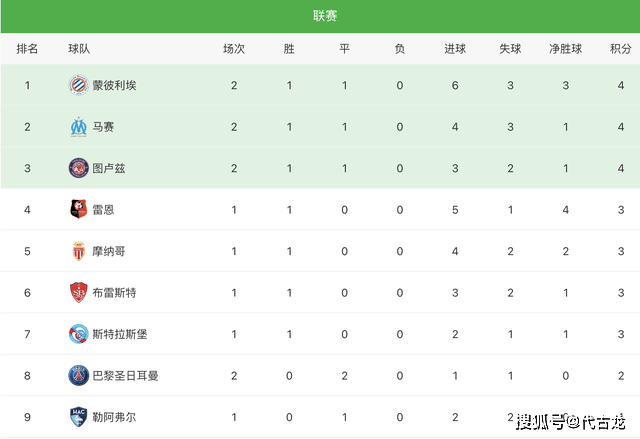Click the 净胜球 column header
The image size is (640, 439).
pyautogui.click(x=565, y=49)
